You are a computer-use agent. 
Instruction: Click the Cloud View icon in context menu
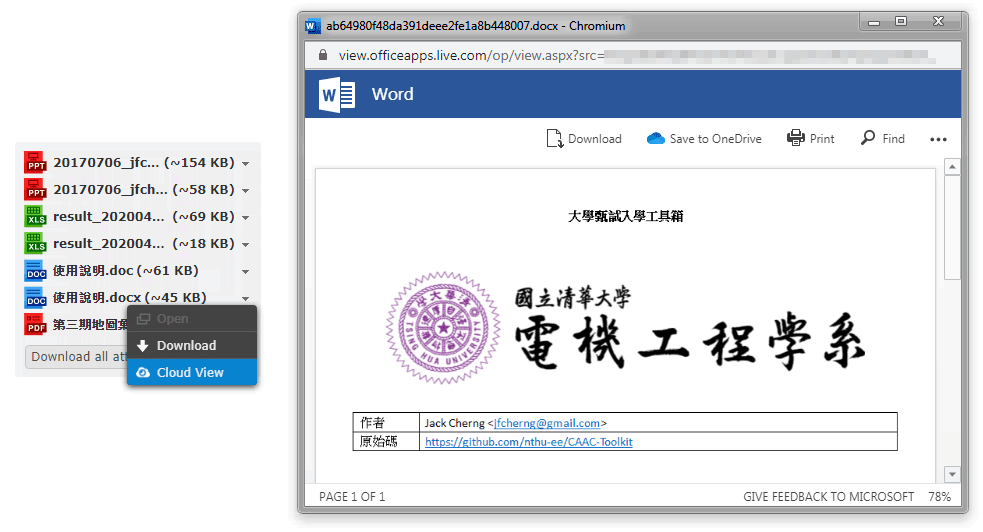coord(143,372)
